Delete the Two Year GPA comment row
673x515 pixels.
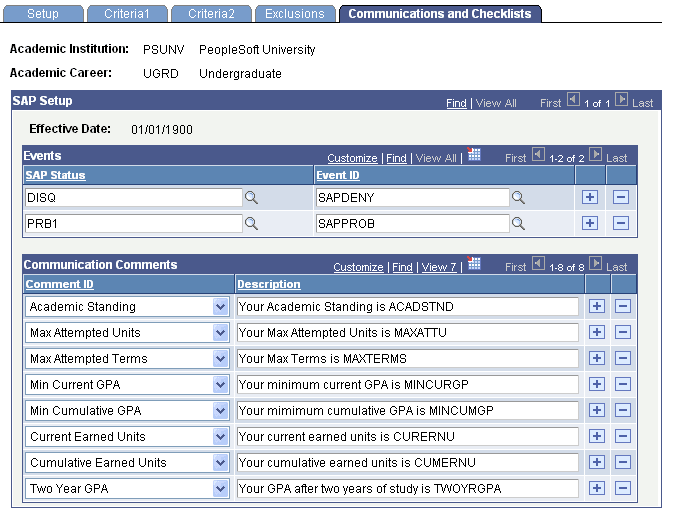(623, 488)
